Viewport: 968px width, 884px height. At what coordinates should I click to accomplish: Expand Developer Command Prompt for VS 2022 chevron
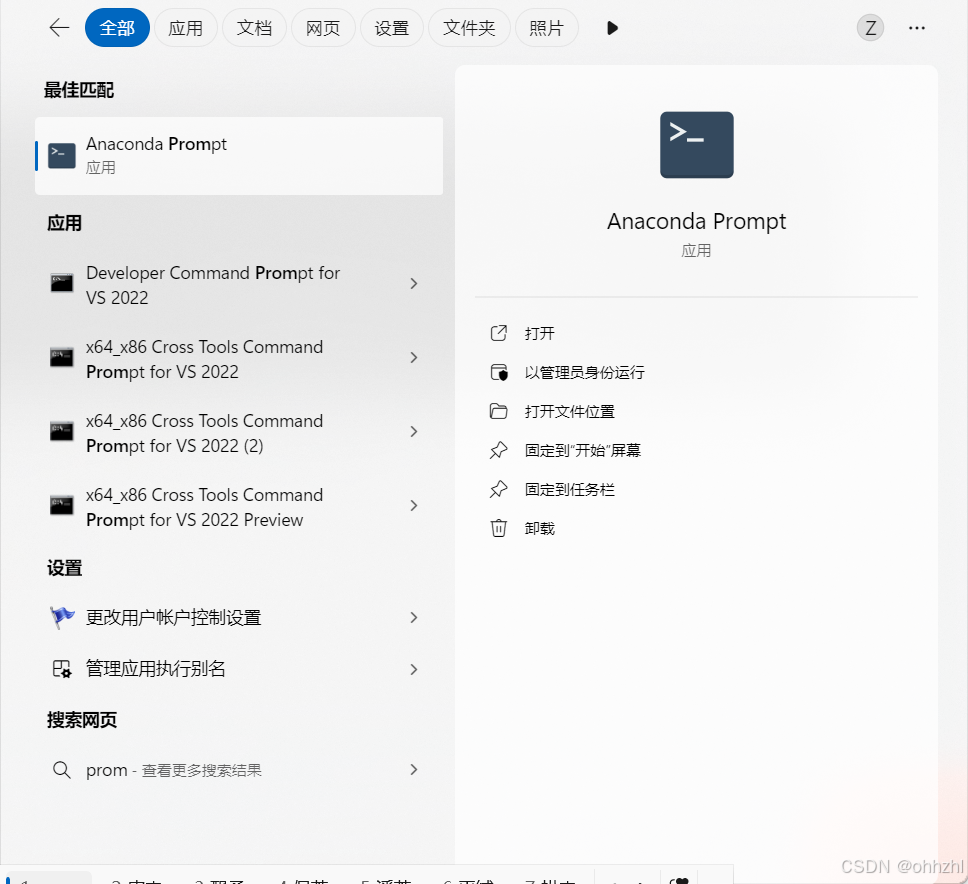tap(414, 283)
